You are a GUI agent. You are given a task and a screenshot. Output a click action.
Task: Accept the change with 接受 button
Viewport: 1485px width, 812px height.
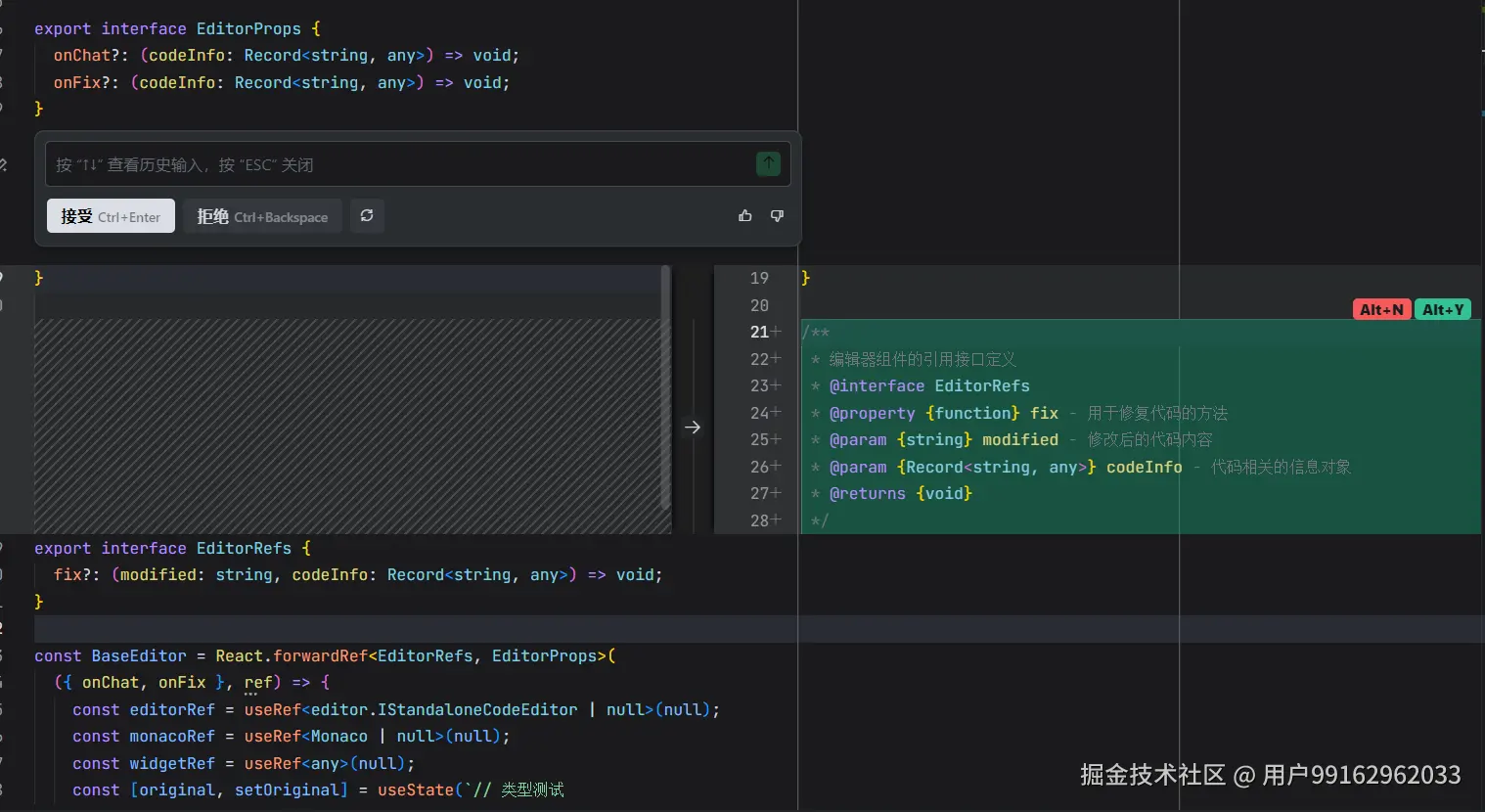[x=111, y=216]
